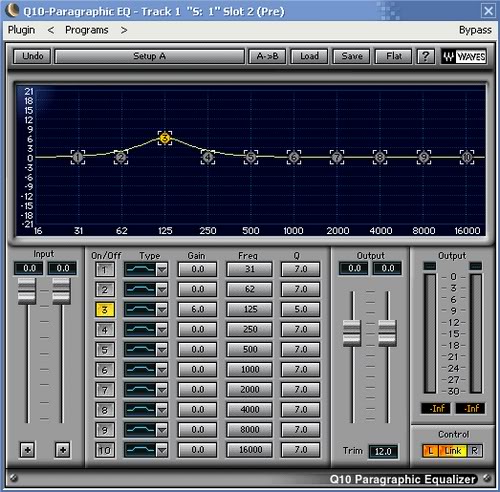500x492 pixels.
Task: Click the Q10 plugin title bar icon
Action: click(12, 11)
